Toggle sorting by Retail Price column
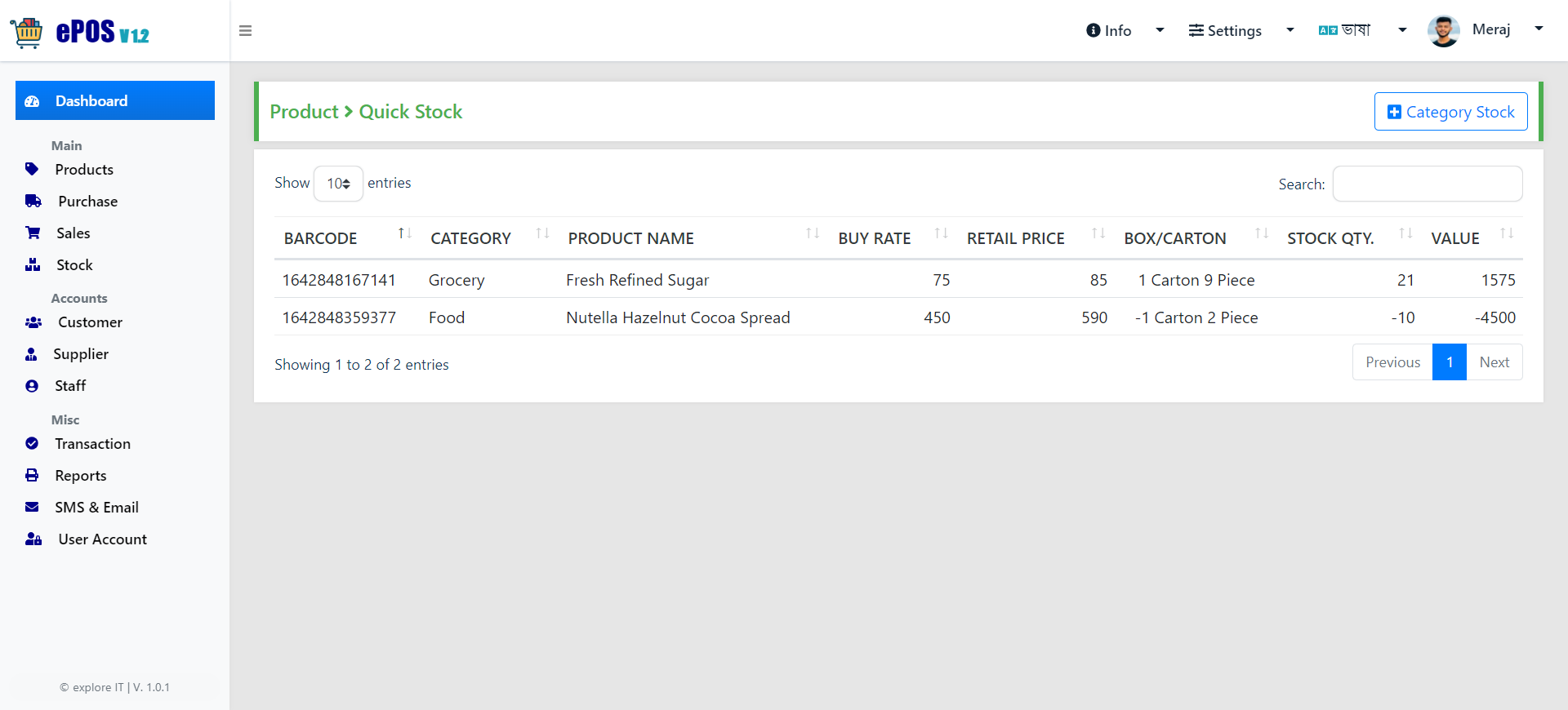This screenshot has width=1568, height=710. coord(1036,238)
